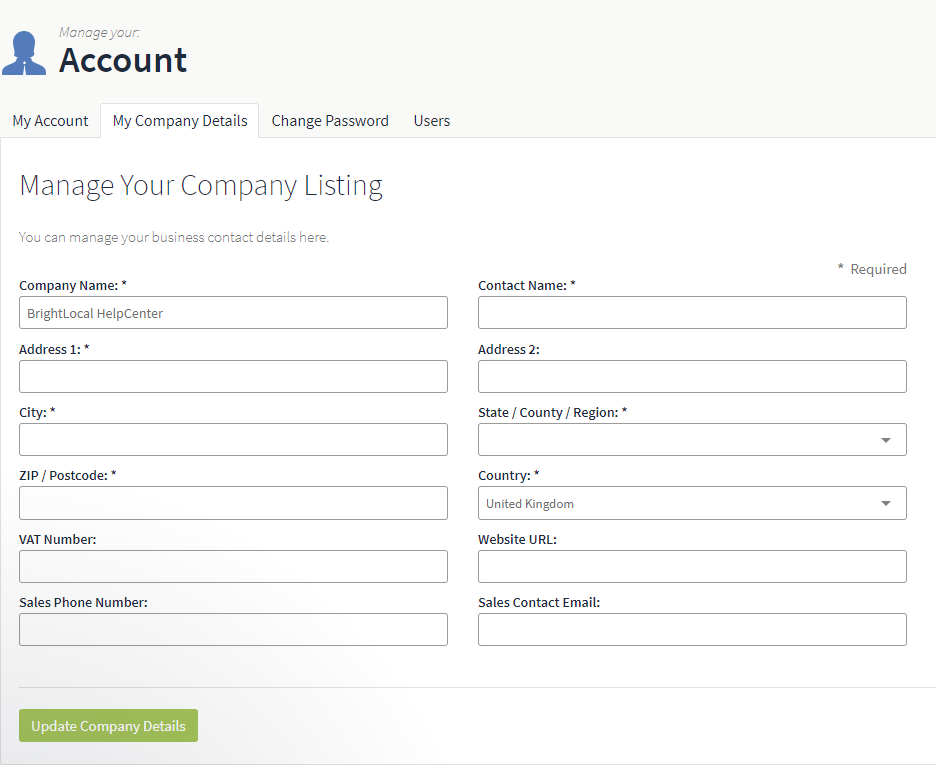Click the Website URL field
The width and height of the screenshot is (936, 765).
pos(692,566)
